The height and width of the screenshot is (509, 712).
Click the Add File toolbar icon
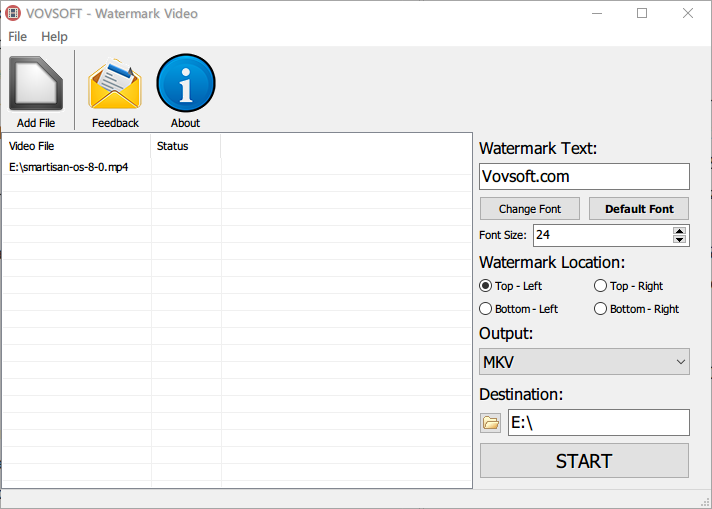[x=36, y=84]
